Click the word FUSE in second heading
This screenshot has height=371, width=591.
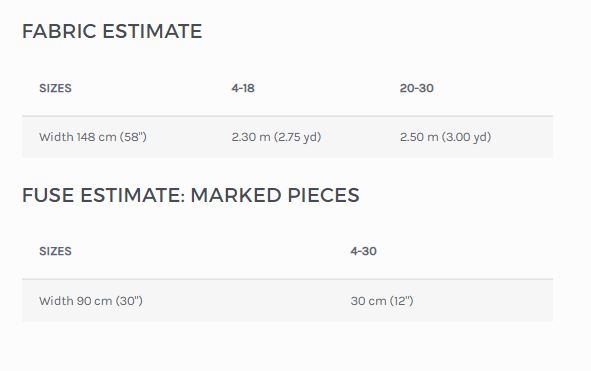coord(48,195)
